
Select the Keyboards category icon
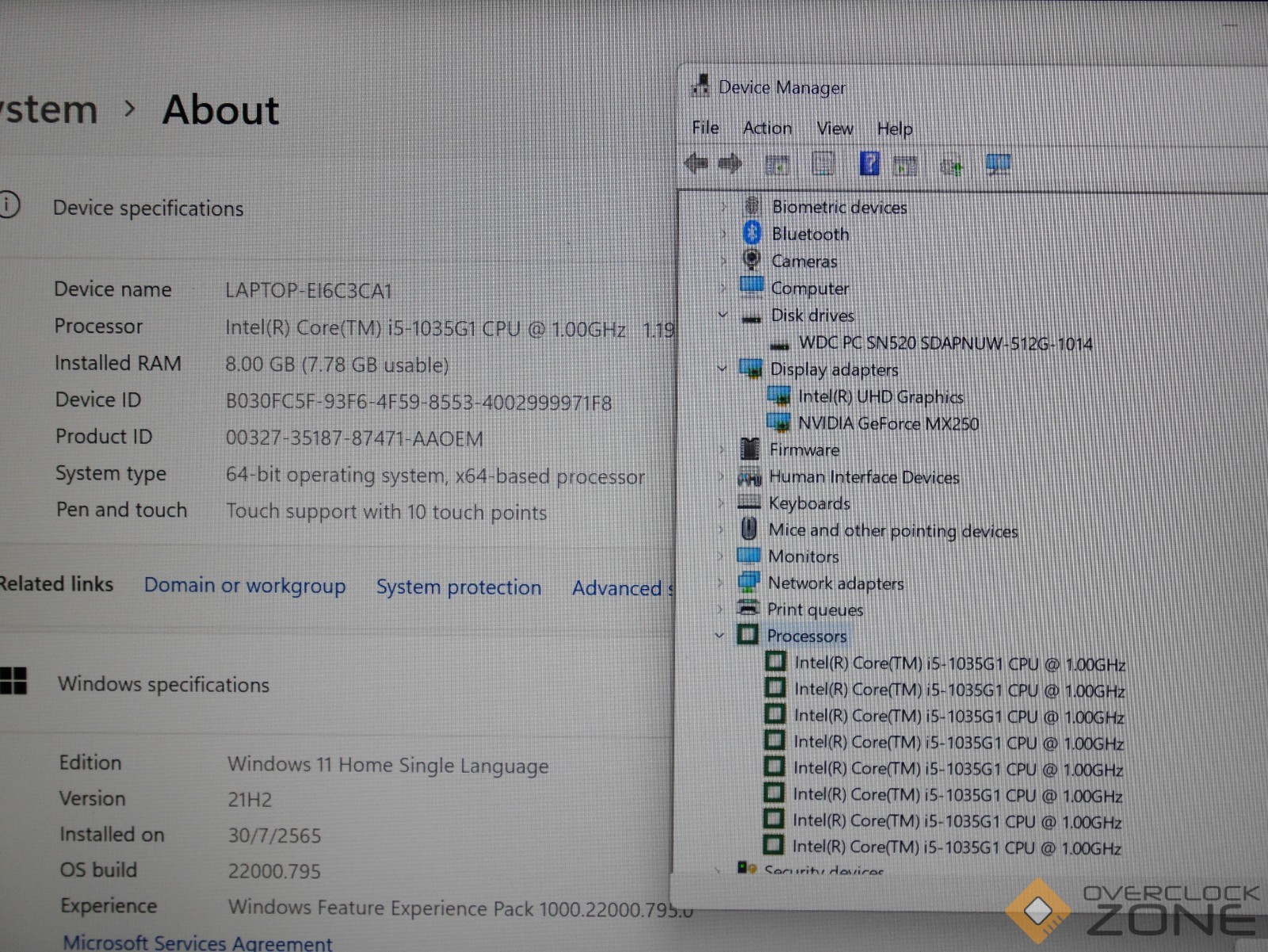[x=749, y=503]
